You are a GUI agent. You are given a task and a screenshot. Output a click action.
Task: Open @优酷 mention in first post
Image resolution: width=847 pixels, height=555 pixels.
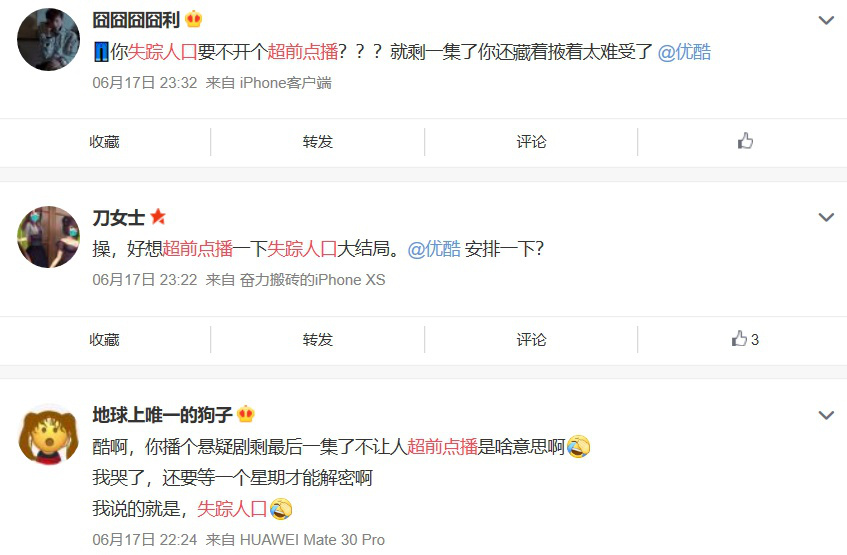pyautogui.click(x=684, y=52)
